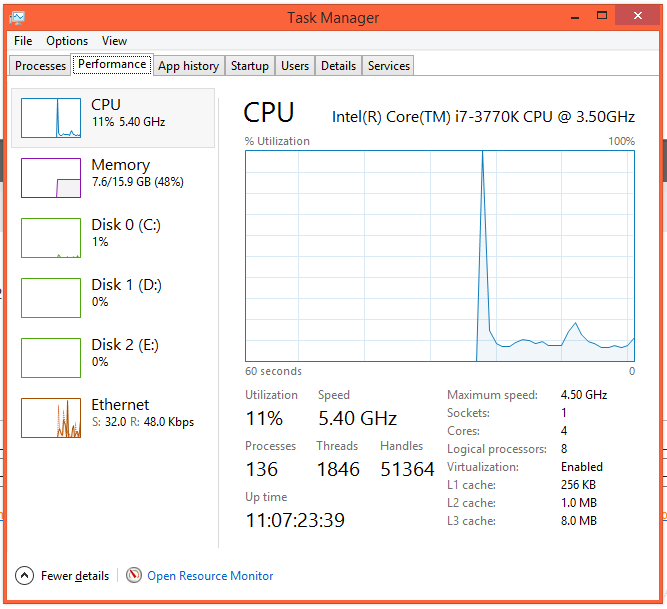Open the Users tab
Image resolution: width=667 pixels, height=609 pixels.
coord(295,65)
